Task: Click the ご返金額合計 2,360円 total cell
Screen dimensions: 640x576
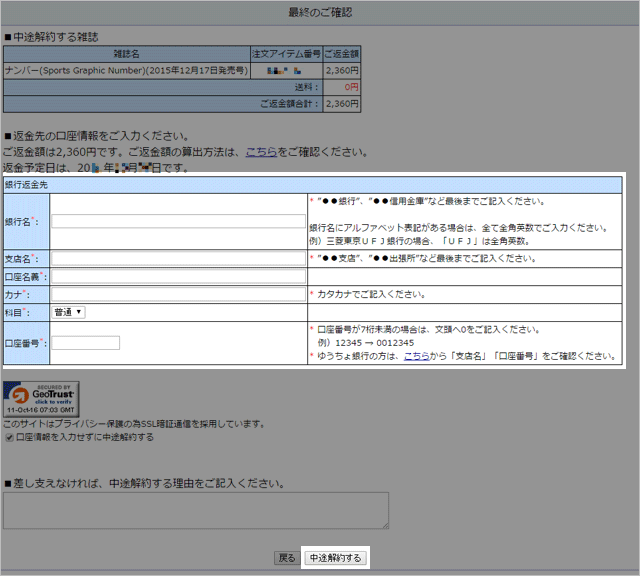Action: click(x=342, y=104)
